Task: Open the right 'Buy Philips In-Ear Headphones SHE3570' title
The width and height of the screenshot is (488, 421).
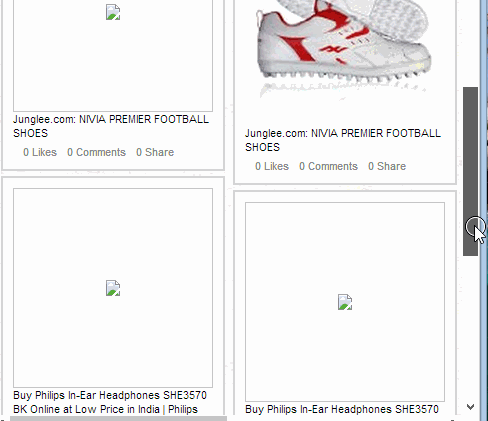Action: pos(342,409)
